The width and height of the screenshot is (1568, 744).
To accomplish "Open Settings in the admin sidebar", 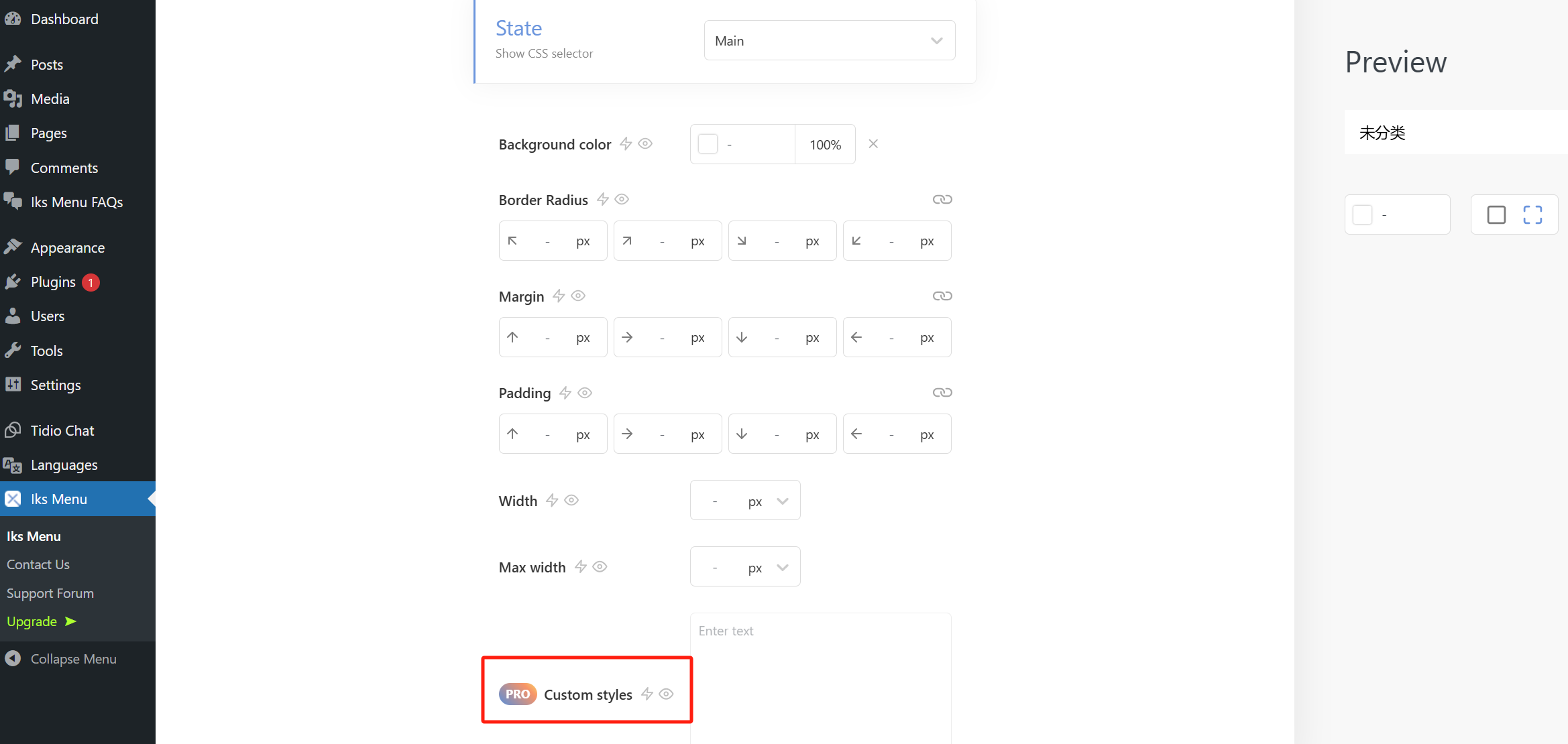I will click(x=56, y=385).
